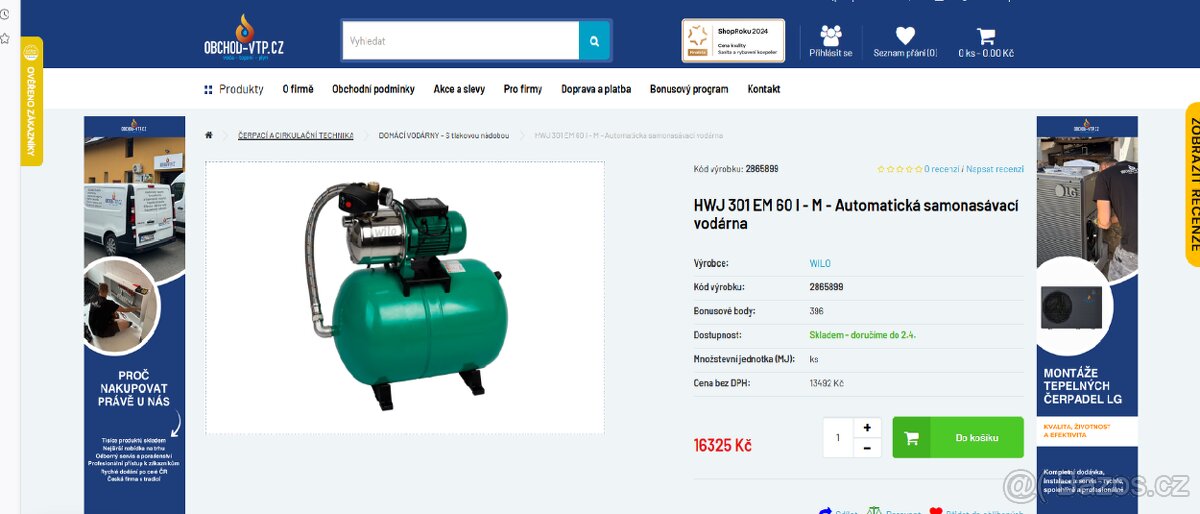The height and width of the screenshot is (514, 1200).
Task: Click the 13492 Kč price without VAT
Action: coord(826,383)
